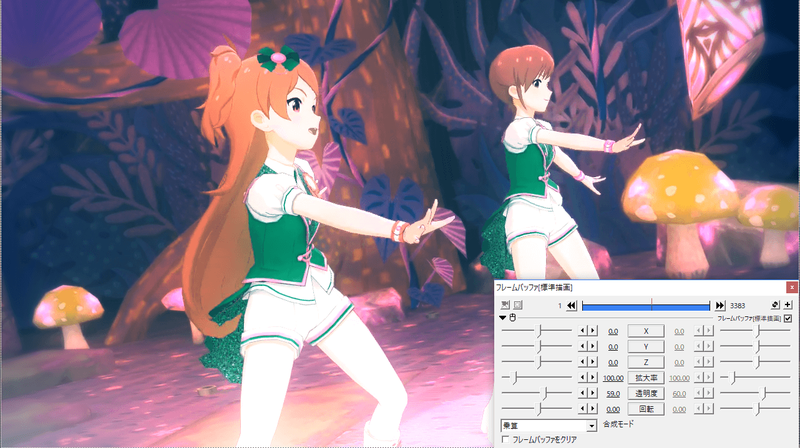Viewport: 800px width, 448px height.
Task: Click the right-side X increase arrow
Action: (x=709, y=331)
